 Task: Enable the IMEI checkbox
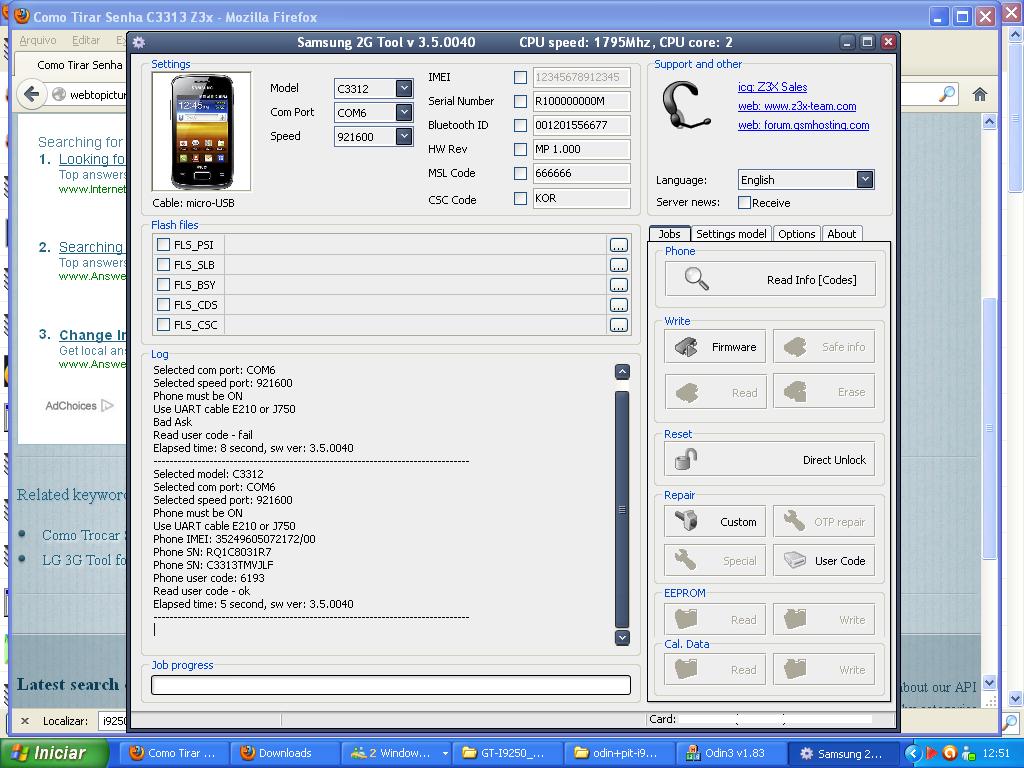tap(520, 77)
